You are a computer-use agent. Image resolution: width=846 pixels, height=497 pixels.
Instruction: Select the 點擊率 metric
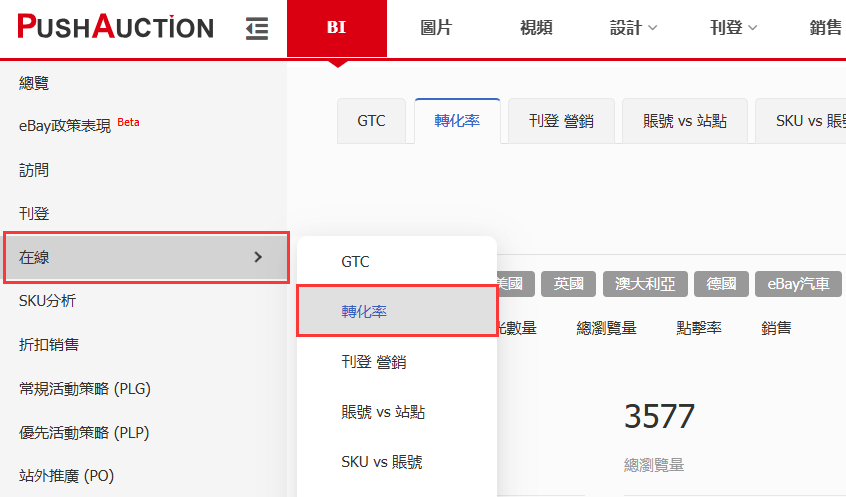pyautogui.click(x=699, y=327)
